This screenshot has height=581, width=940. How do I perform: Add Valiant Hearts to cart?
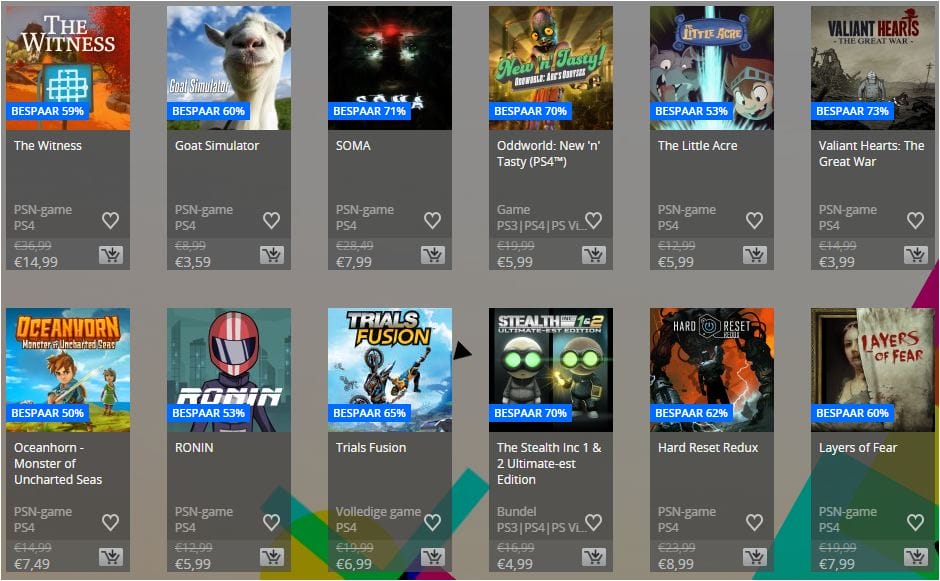(916, 255)
